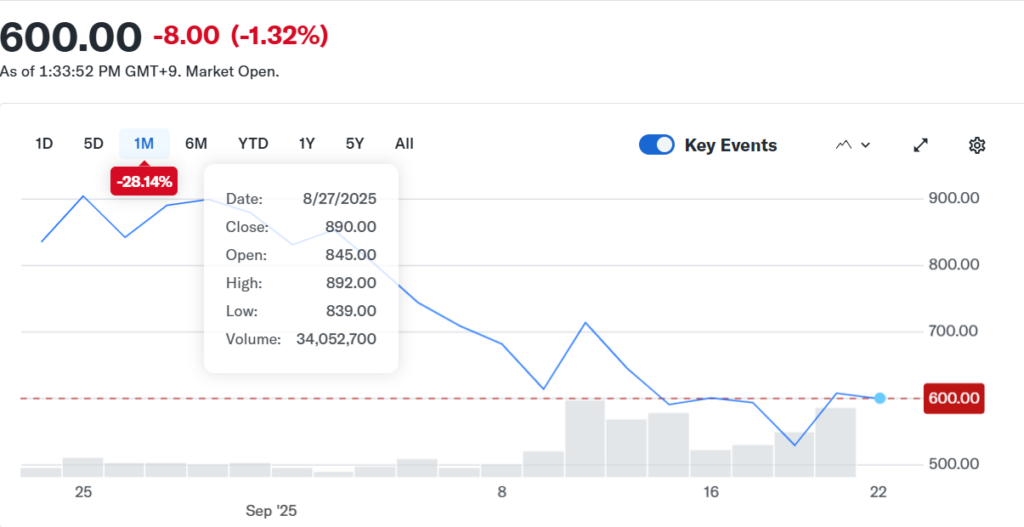Click the large 600.00 price heading
This screenshot has height=527, width=1024.
(71, 37)
